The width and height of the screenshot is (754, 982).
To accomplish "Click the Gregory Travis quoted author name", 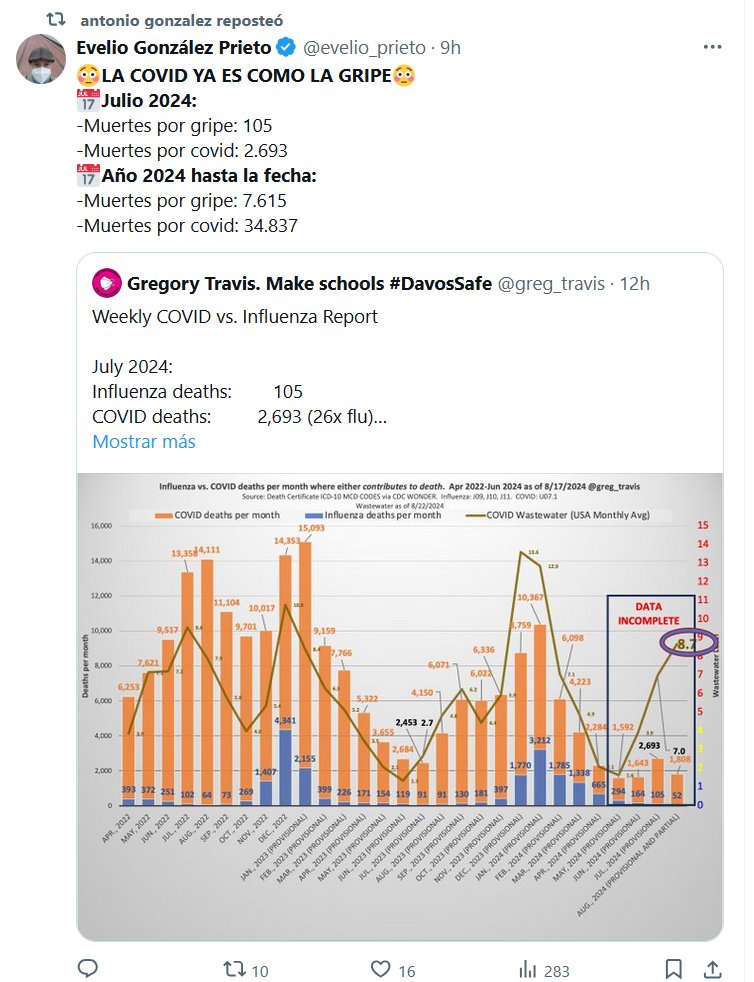I will pyautogui.click(x=309, y=284).
